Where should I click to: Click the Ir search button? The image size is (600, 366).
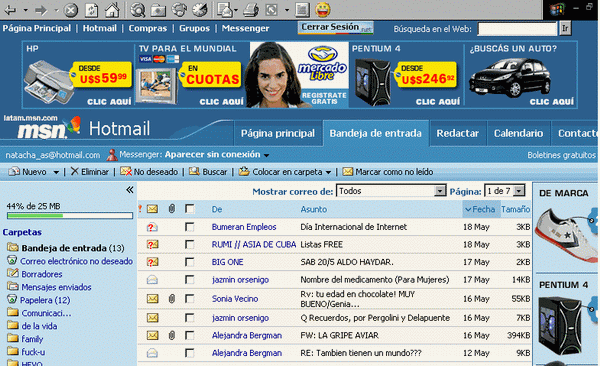click(x=565, y=29)
